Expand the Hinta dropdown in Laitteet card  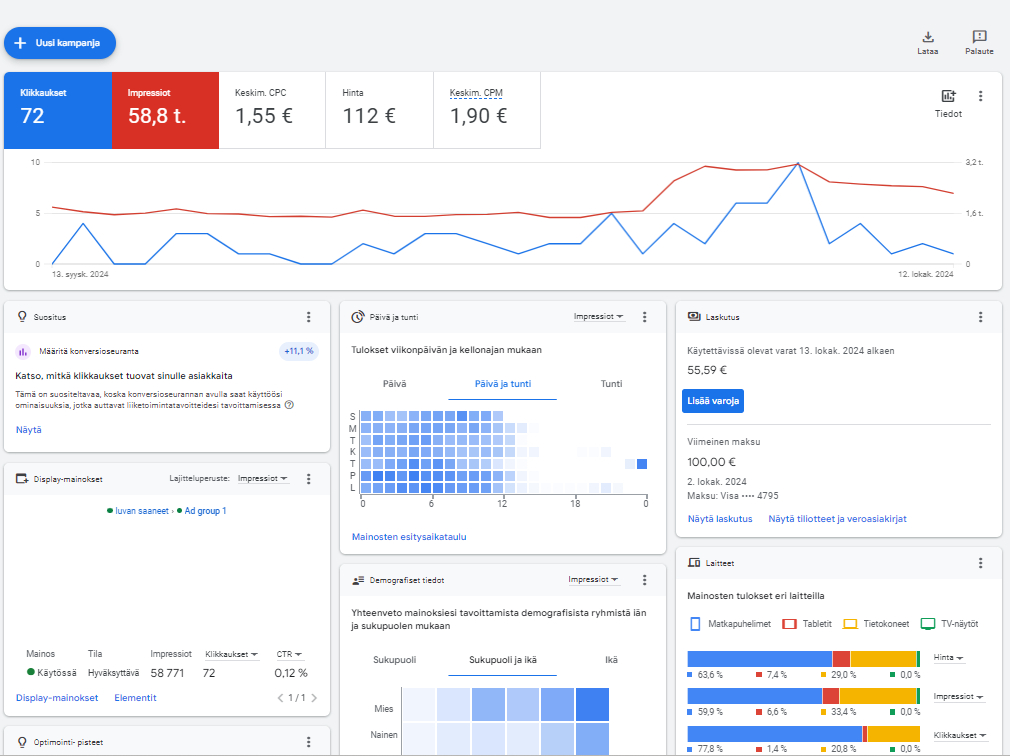pyautogui.click(x=948, y=658)
